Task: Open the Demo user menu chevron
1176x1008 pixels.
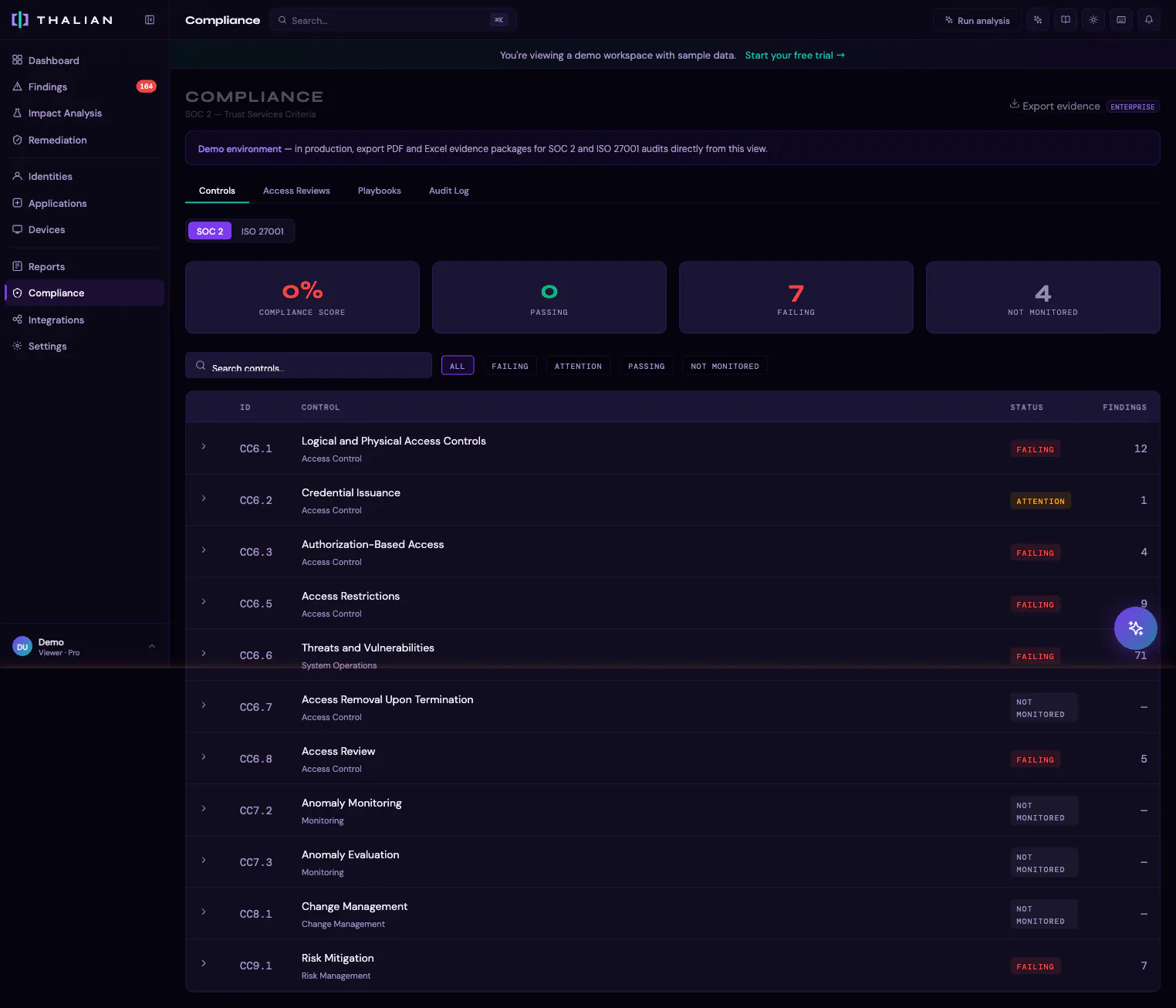Action: coord(152,647)
